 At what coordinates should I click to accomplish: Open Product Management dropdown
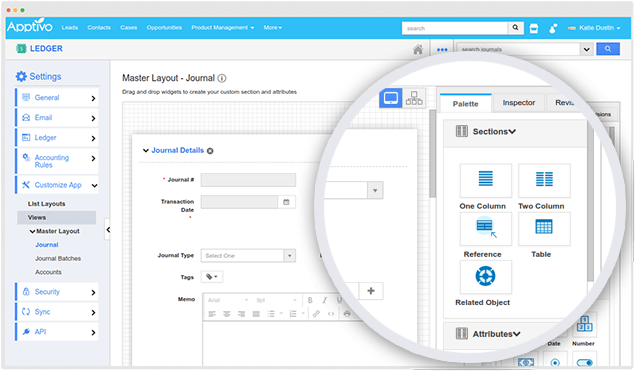point(223,28)
